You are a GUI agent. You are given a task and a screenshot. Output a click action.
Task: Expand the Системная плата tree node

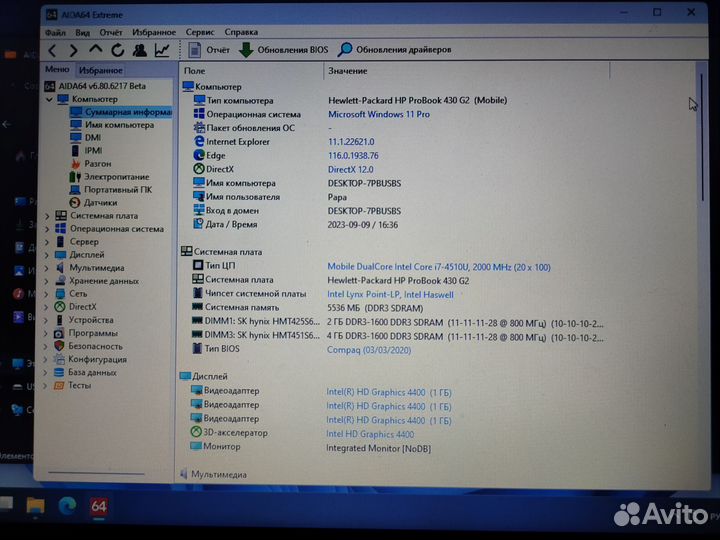[x=47, y=216]
